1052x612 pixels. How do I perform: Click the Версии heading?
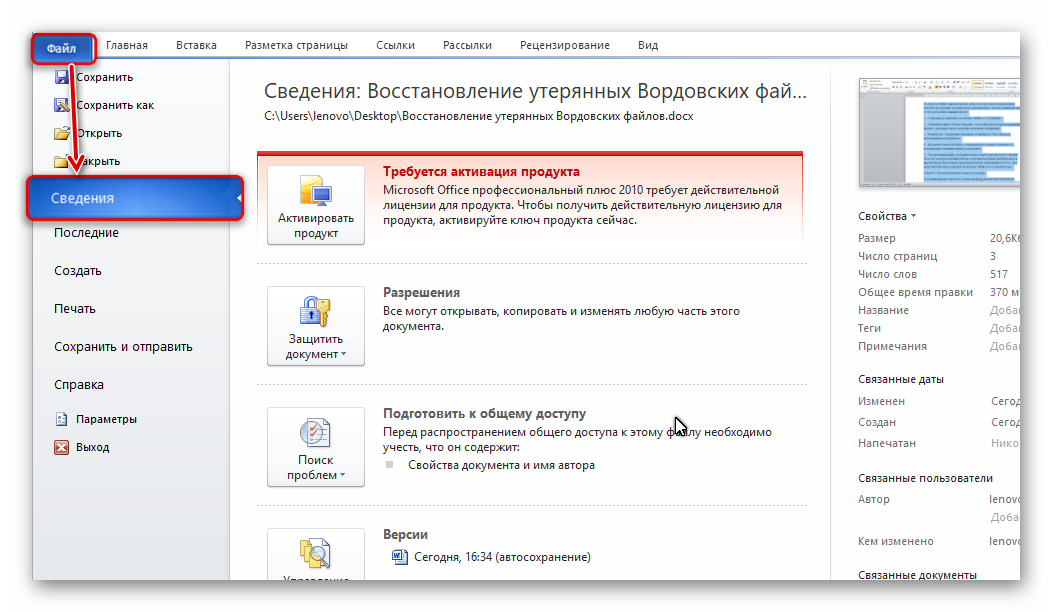(405, 535)
